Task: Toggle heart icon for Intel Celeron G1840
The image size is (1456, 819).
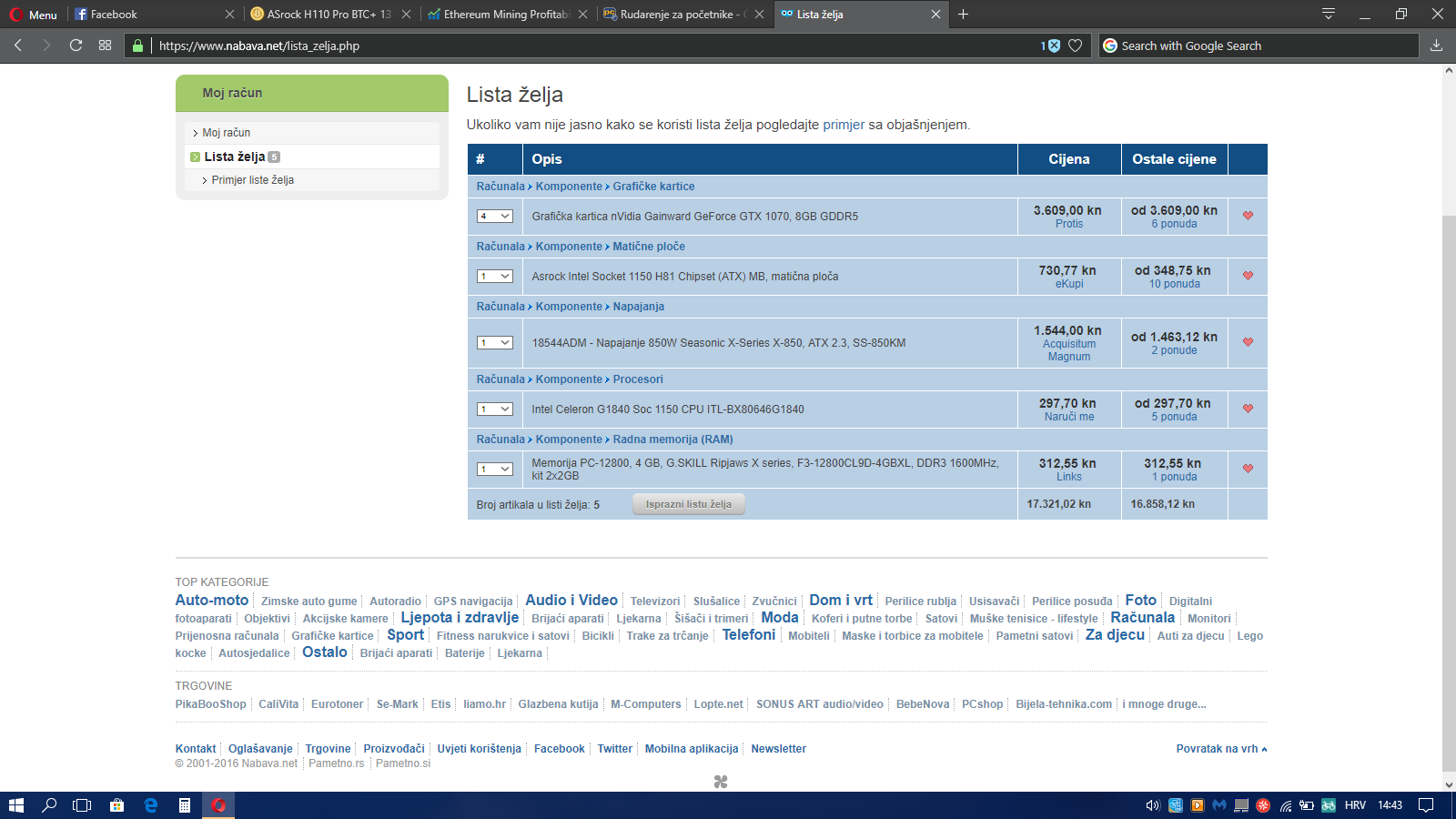Action: click(x=1248, y=409)
